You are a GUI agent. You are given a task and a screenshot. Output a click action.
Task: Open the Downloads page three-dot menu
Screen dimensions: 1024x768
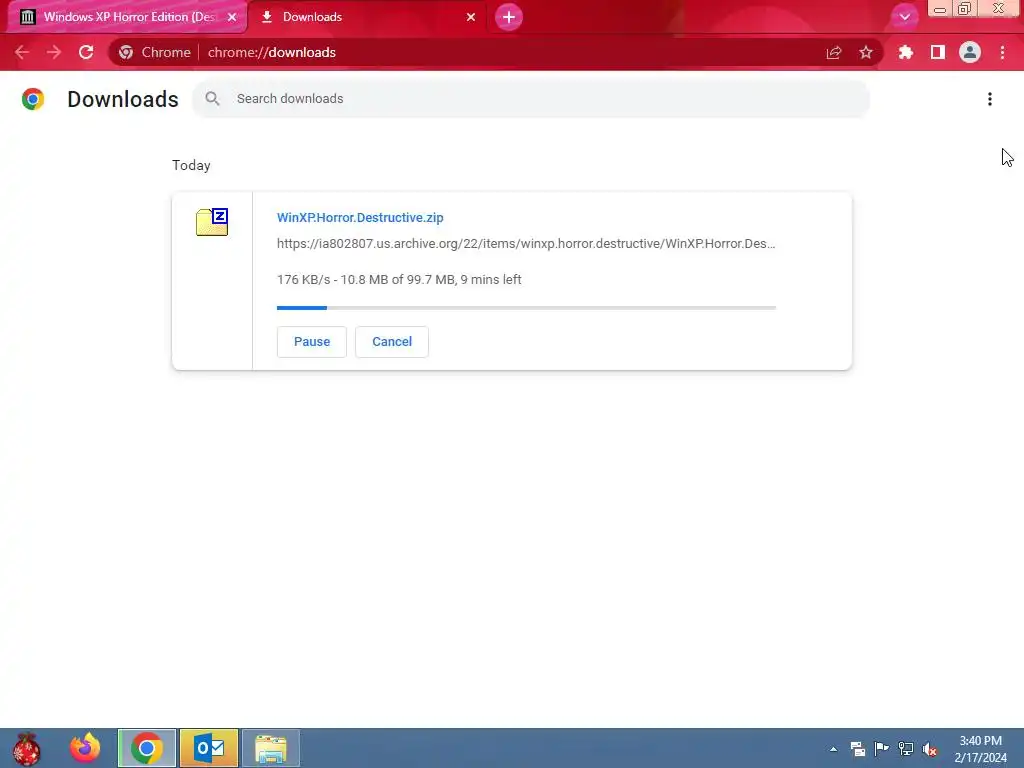(990, 99)
